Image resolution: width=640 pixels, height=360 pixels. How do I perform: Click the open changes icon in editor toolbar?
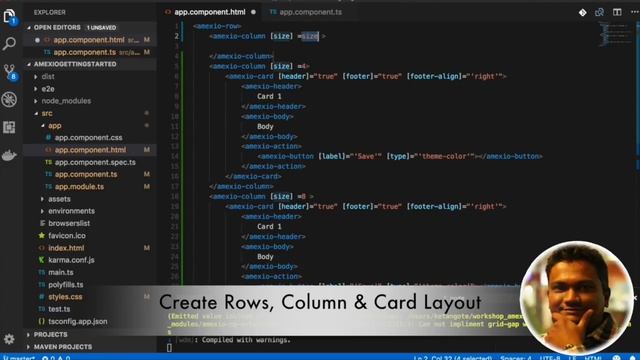(x=599, y=12)
